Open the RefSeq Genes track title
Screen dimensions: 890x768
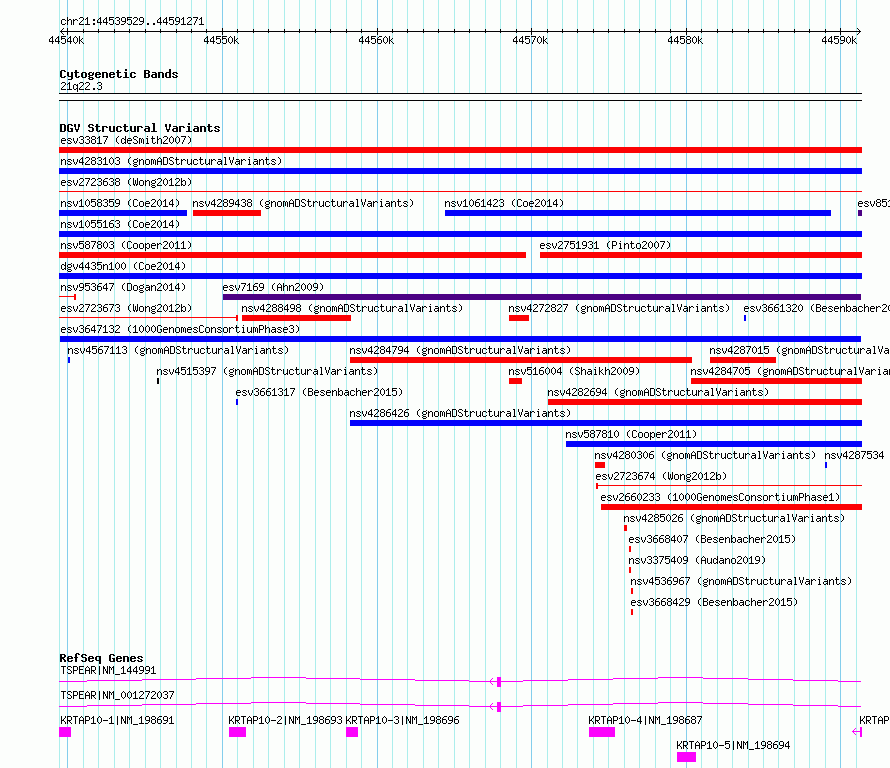coord(101,658)
